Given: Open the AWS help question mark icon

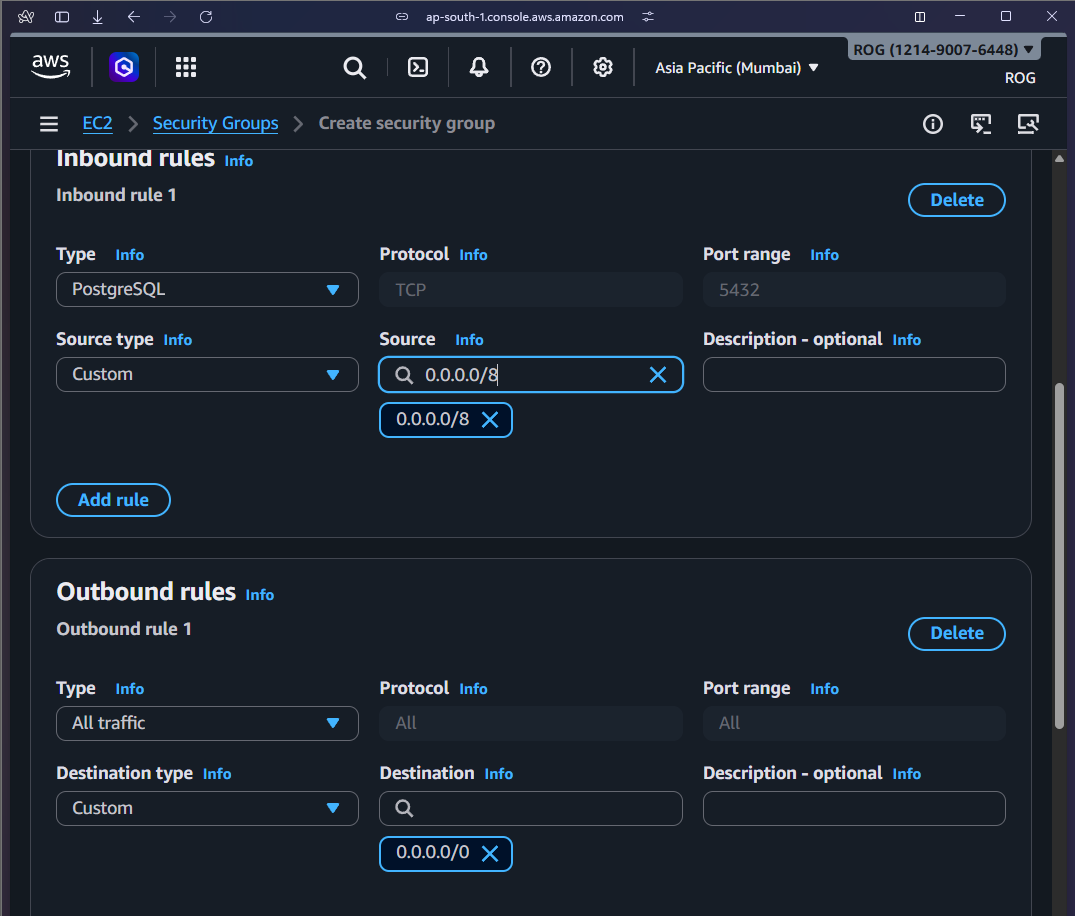Looking at the screenshot, I should [541, 67].
